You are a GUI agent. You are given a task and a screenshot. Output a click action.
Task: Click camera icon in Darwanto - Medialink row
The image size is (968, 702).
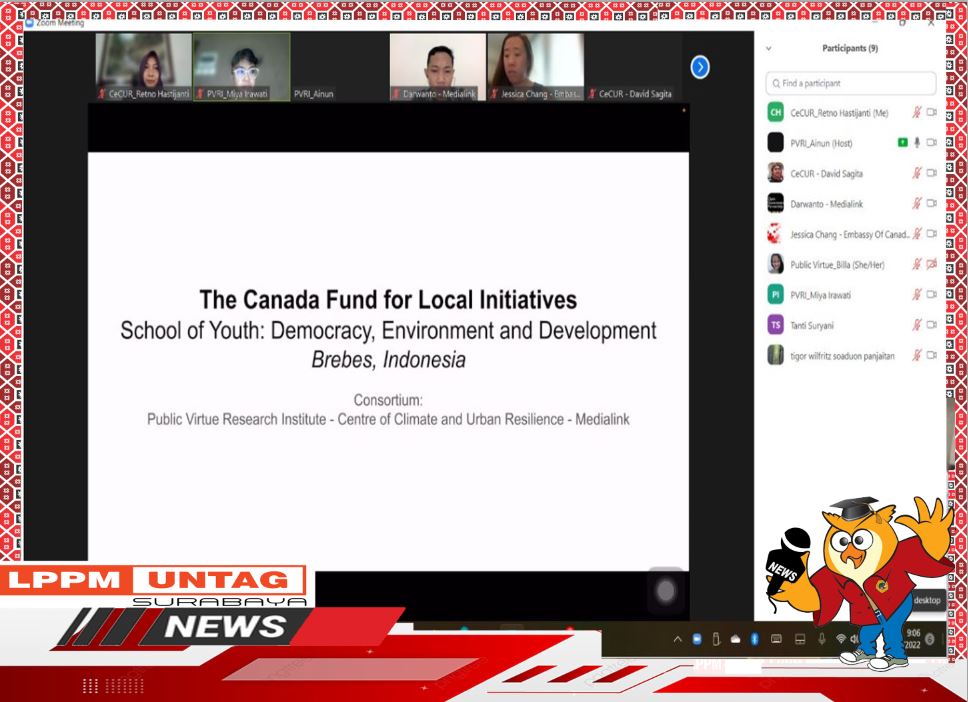coord(932,203)
